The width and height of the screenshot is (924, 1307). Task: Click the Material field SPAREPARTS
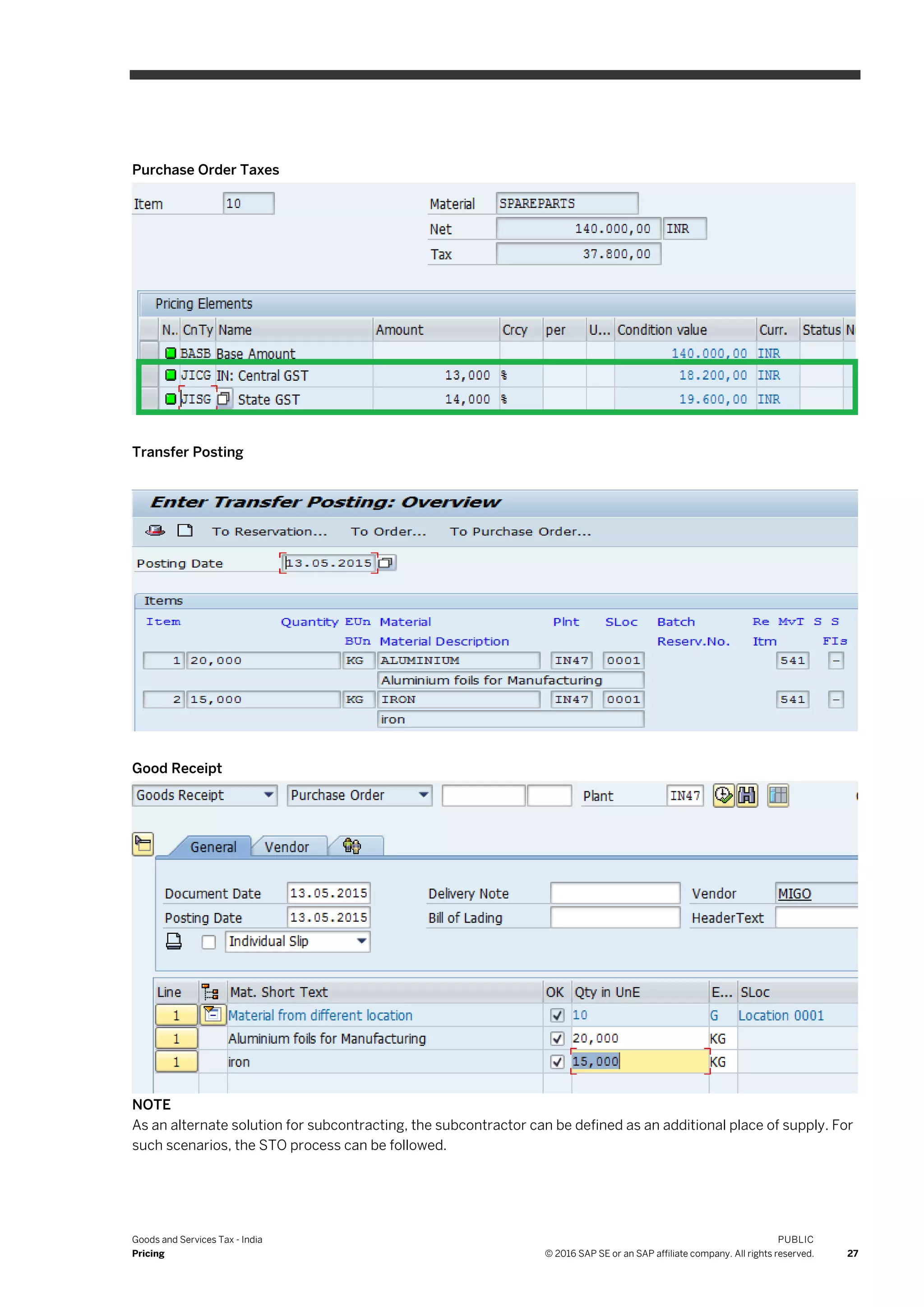coord(567,203)
